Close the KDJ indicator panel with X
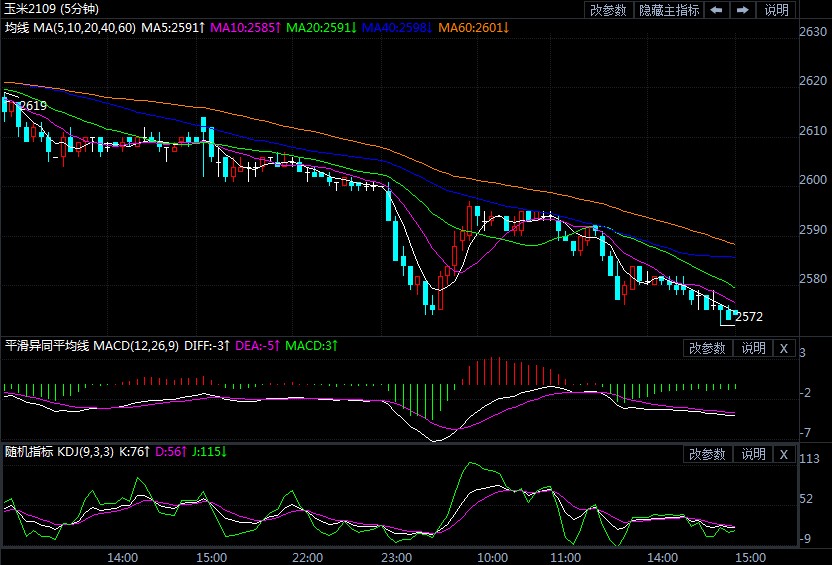 click(784, 454)
